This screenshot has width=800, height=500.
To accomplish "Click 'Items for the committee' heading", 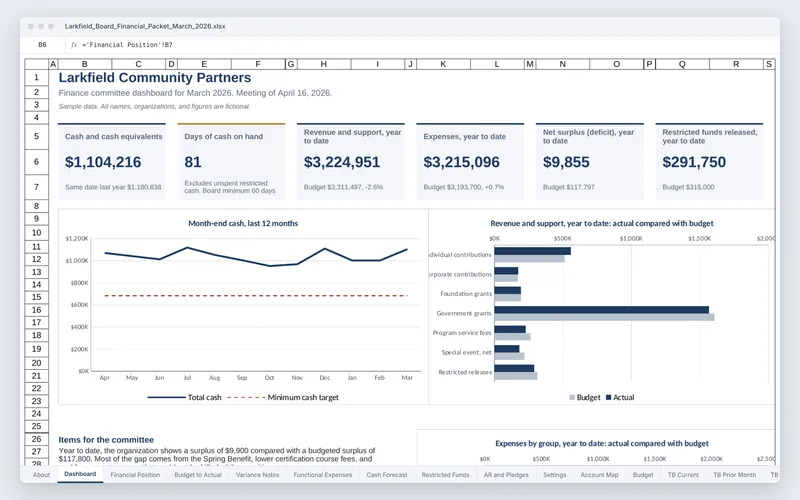I will (x=106, y=440).
